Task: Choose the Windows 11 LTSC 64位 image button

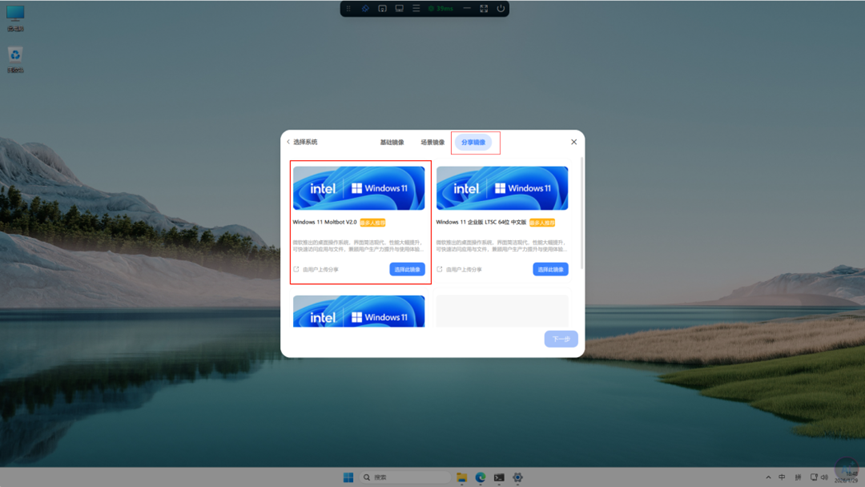Action: [x=551, y=269]
